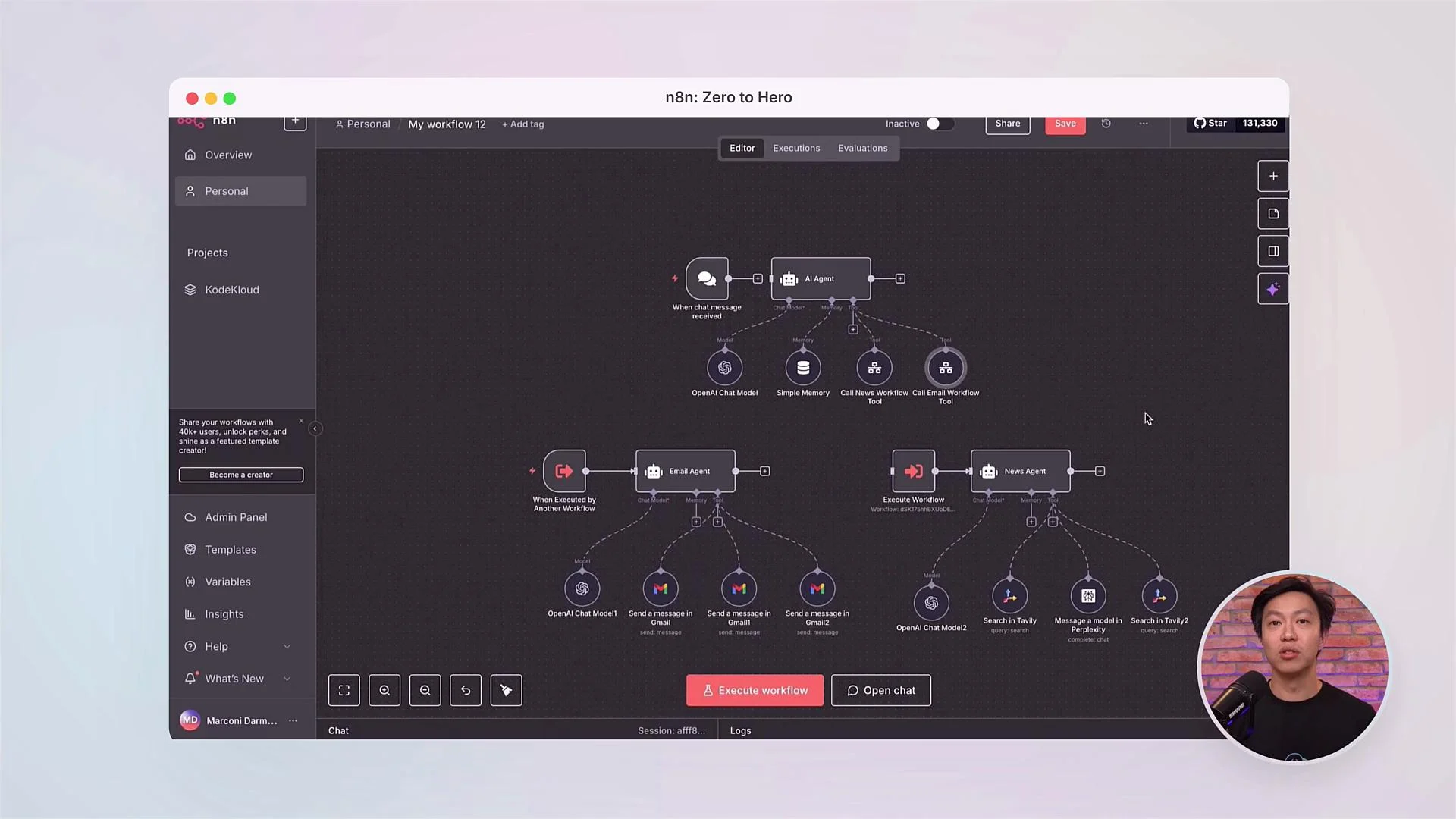Image resolution: width=1456 pixels, height=819 pixels.
Task: Open Insights from sidebar
Action: coord(241,614)
